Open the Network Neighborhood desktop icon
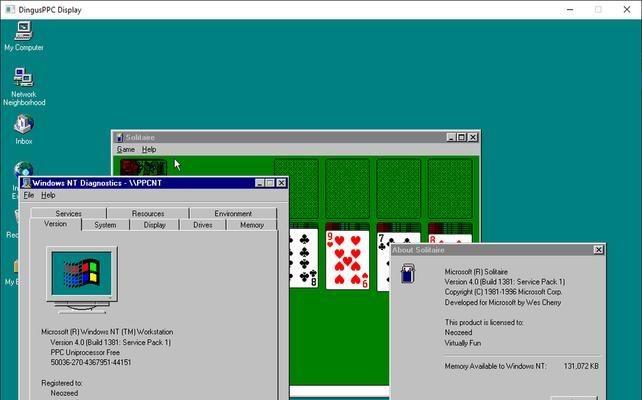642x400 pixels. [x=24, y=86]
